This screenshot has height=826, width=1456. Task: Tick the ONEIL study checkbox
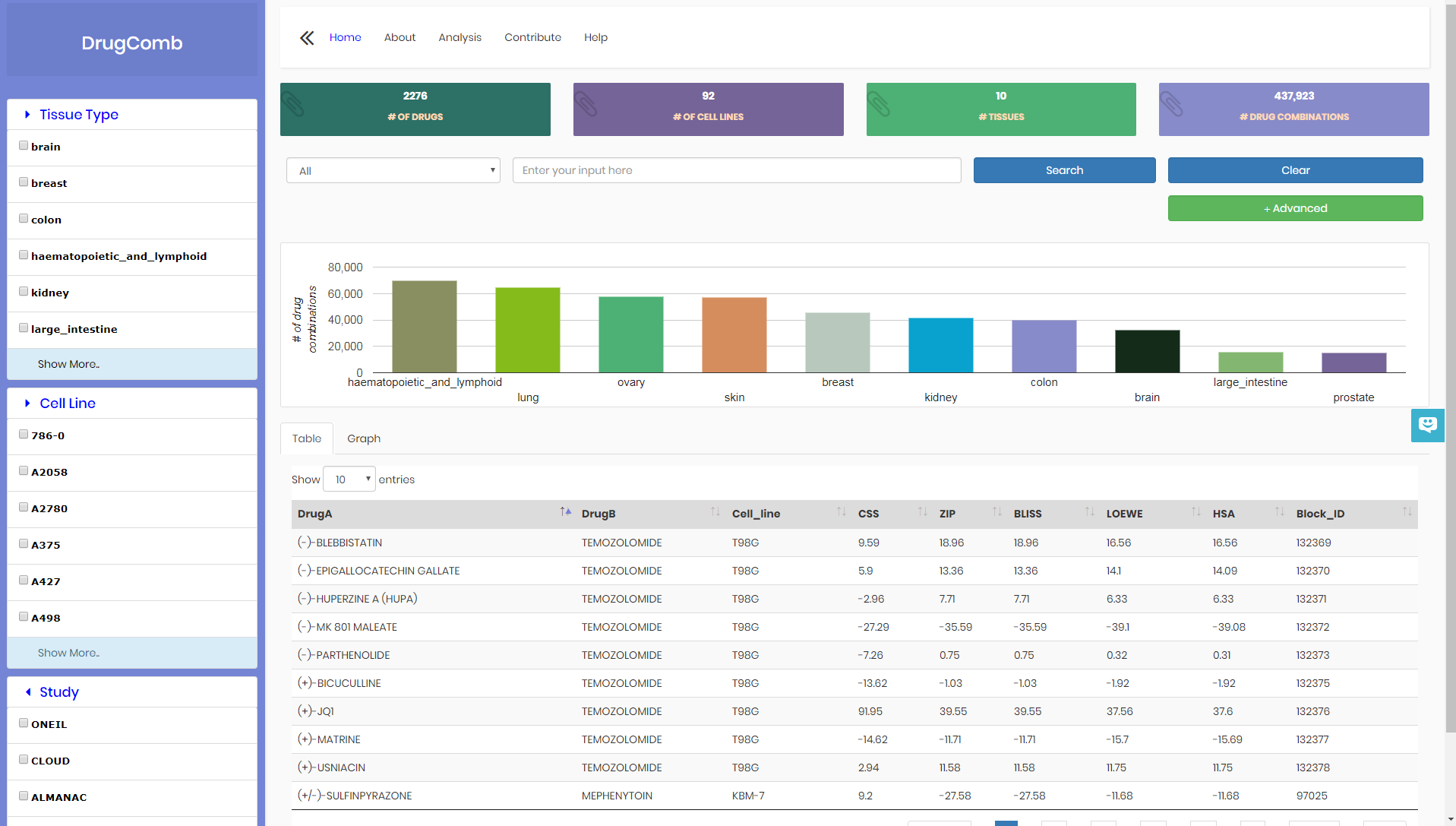click(24, 723)
